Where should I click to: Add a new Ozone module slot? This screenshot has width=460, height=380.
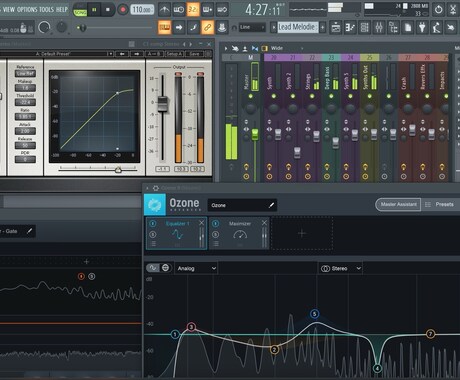[x=302, y=233]
